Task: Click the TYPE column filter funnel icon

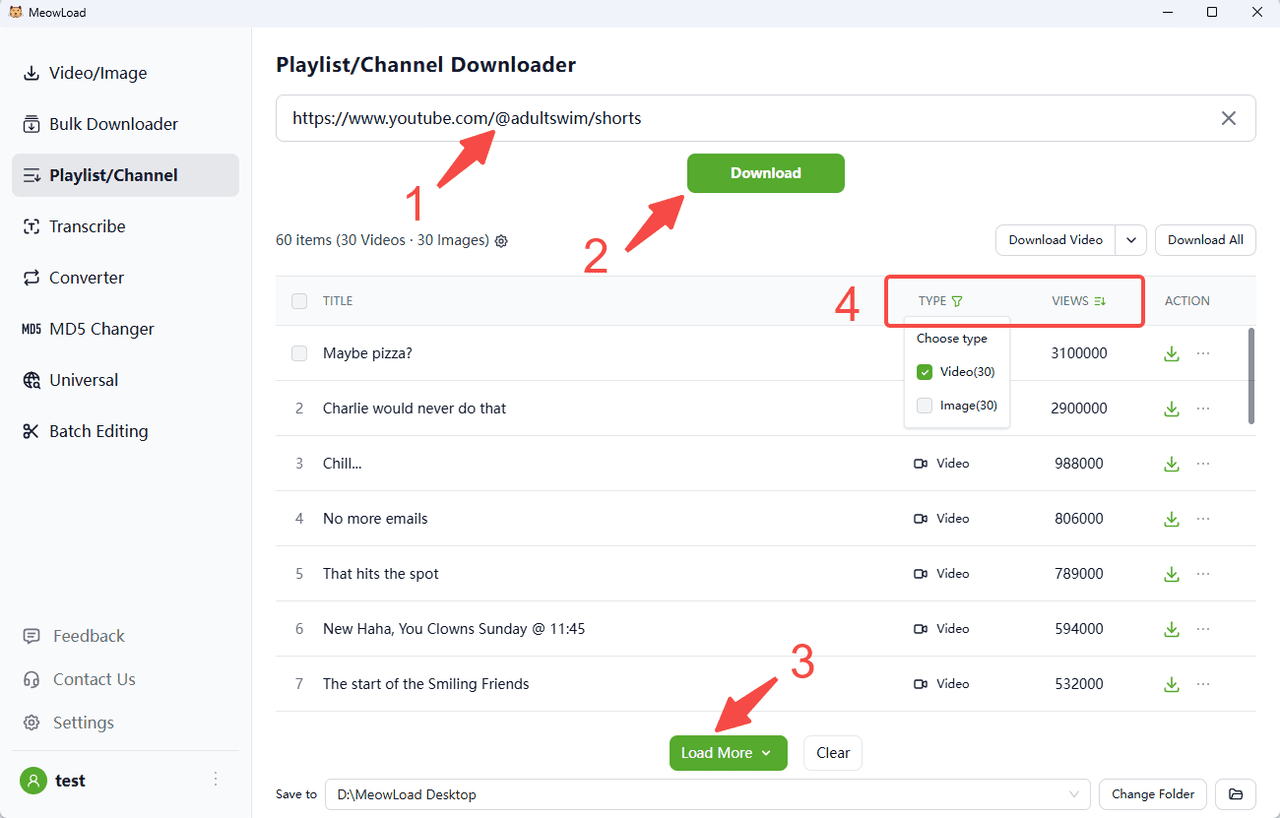Action: coord(957,301)
